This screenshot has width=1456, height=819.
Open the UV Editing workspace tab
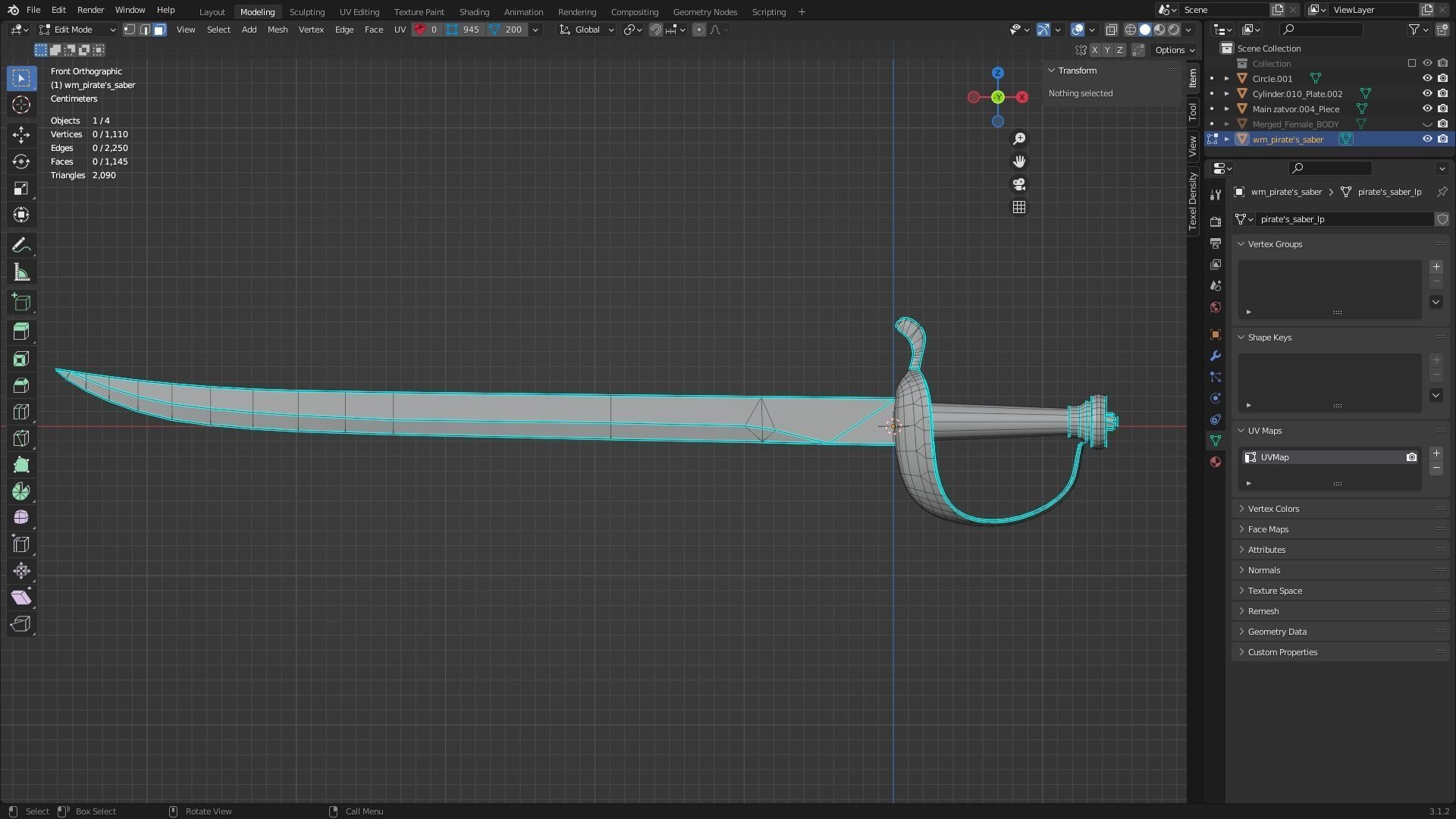coord(359,11)
